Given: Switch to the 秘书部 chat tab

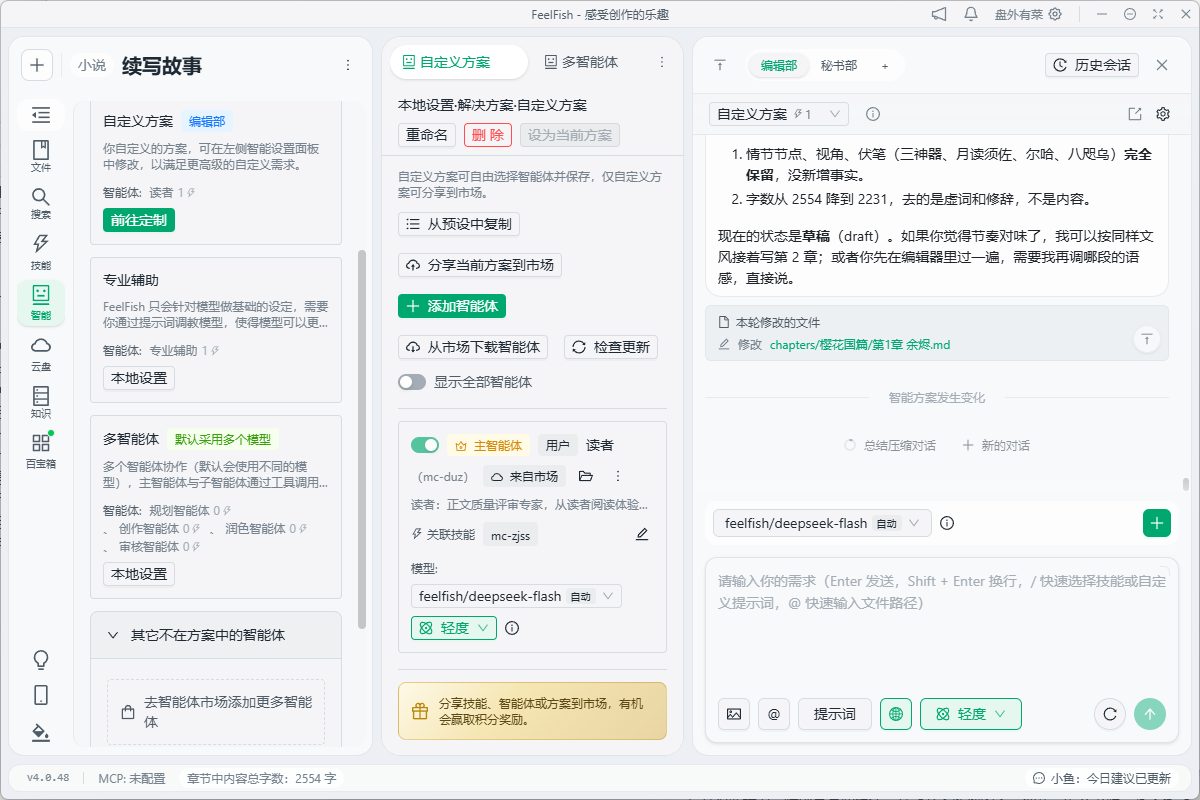Looking at the screenshot, I should pyautogui.click(x=839, y=65).
